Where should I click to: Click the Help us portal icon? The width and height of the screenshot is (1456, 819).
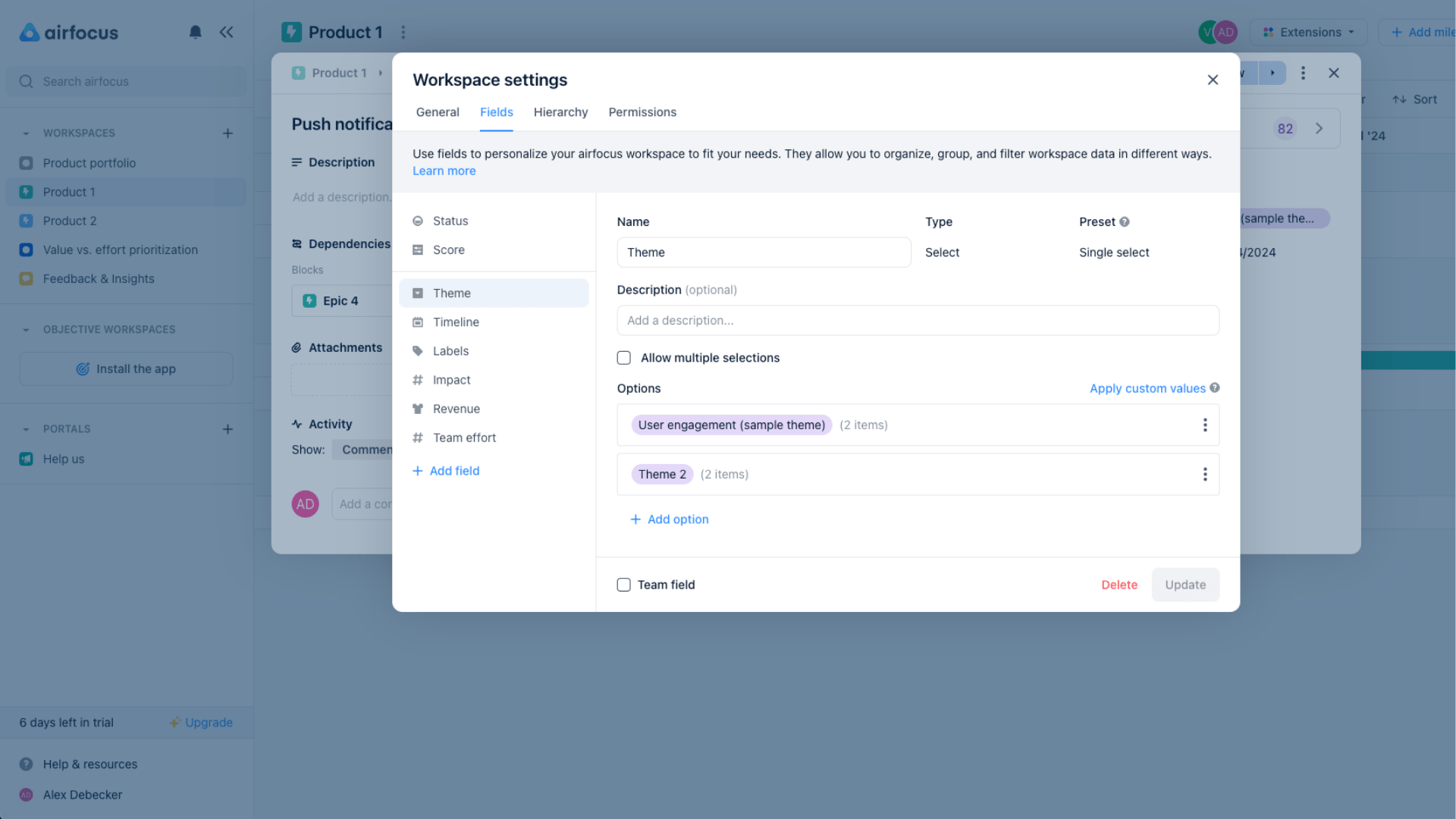pos(26,459)
